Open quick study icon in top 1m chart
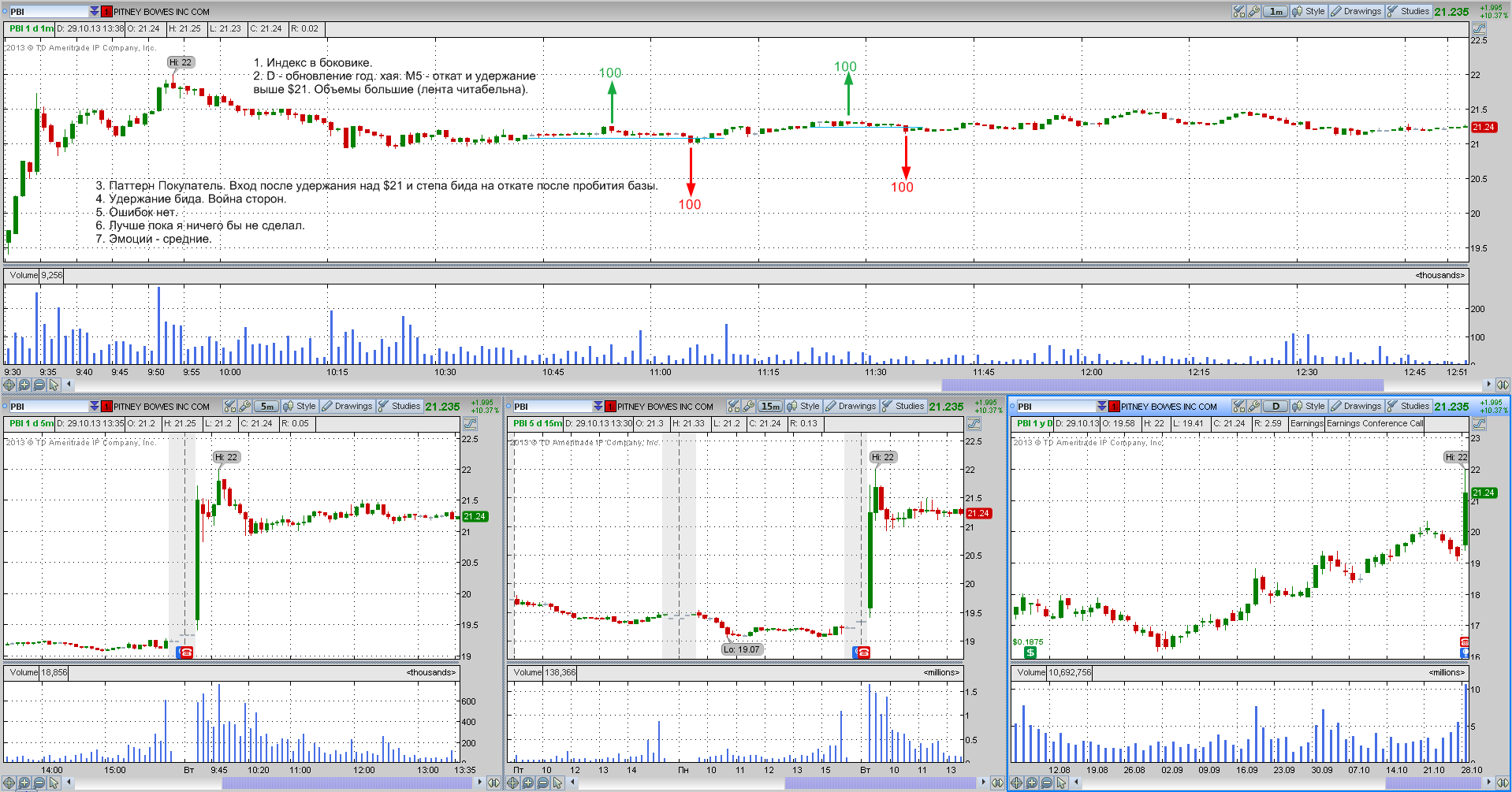Screen dimensions: 1512x792 tap(1238, 11)
